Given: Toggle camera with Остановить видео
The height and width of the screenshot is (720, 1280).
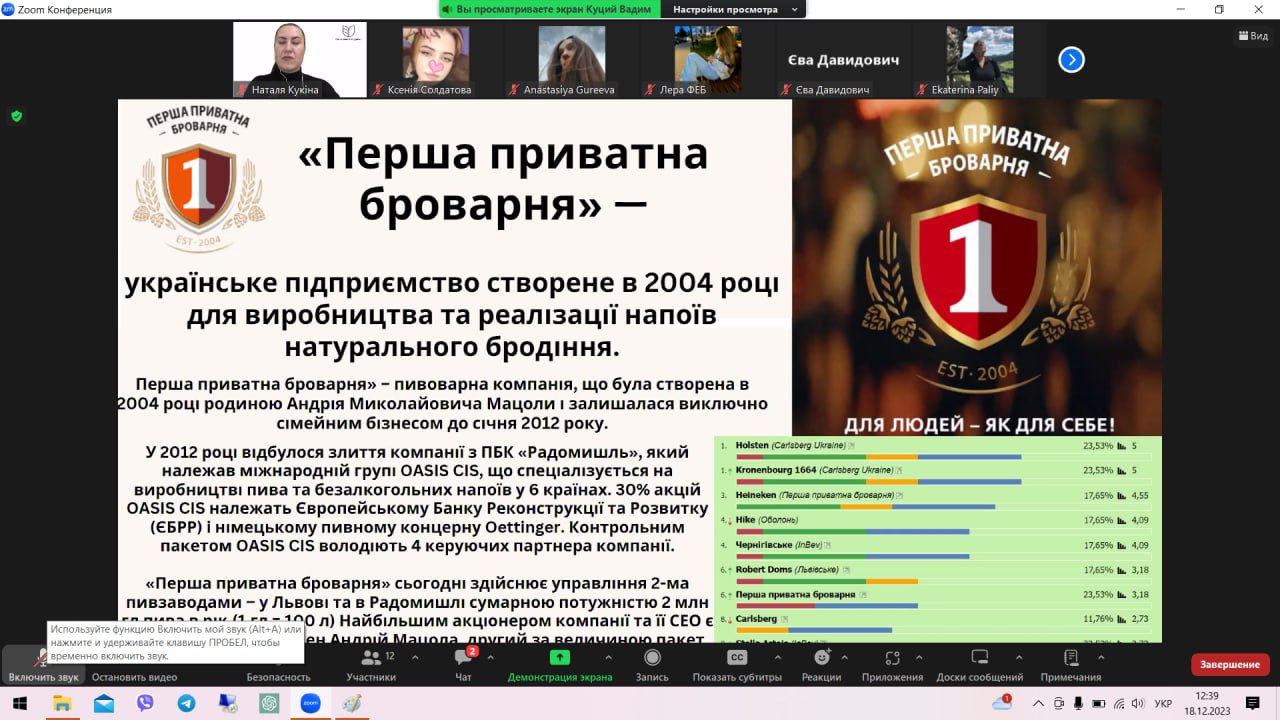Looking at the screenshot, I should pyautogui.click(x=134, y=665).
